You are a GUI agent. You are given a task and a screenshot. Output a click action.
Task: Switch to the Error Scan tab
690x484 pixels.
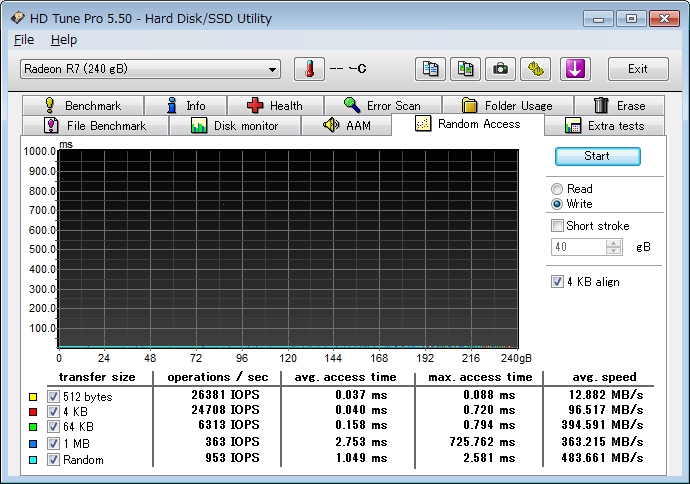click(x=382, y=105)
